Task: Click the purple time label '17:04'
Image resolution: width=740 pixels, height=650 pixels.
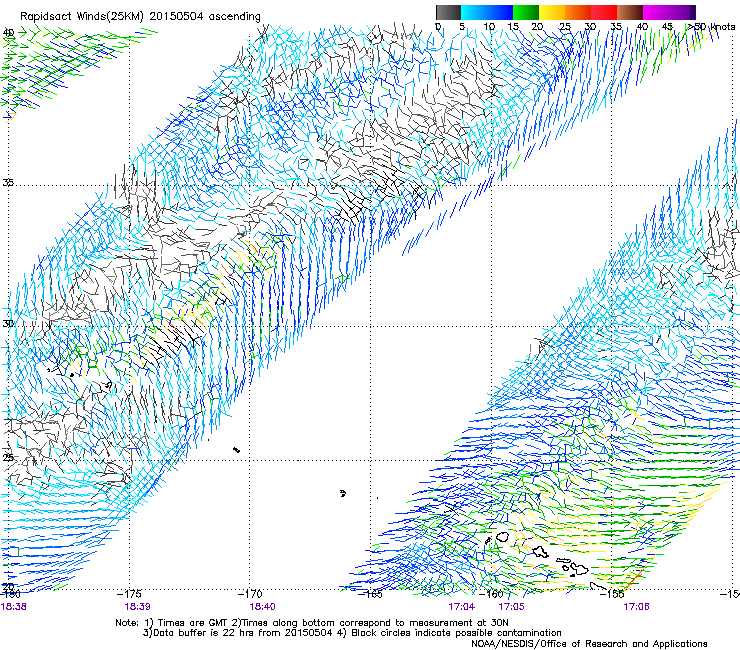Action: [462, 607]
